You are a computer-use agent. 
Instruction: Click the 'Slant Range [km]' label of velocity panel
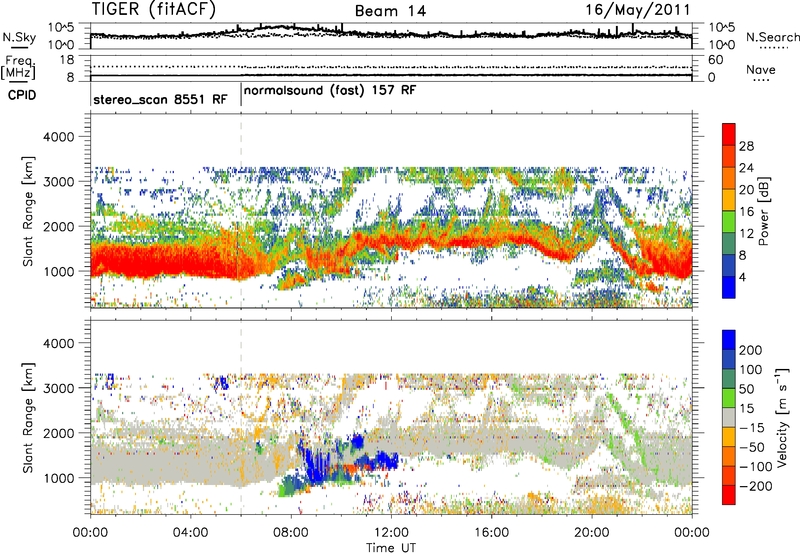click(x=28, y=417)
